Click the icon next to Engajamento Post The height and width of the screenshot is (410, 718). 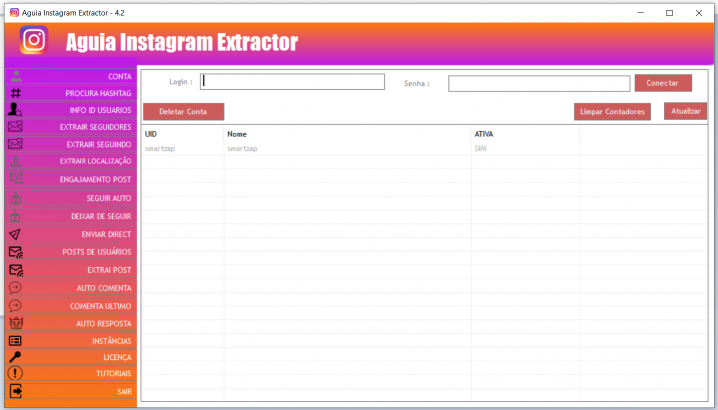16,178
